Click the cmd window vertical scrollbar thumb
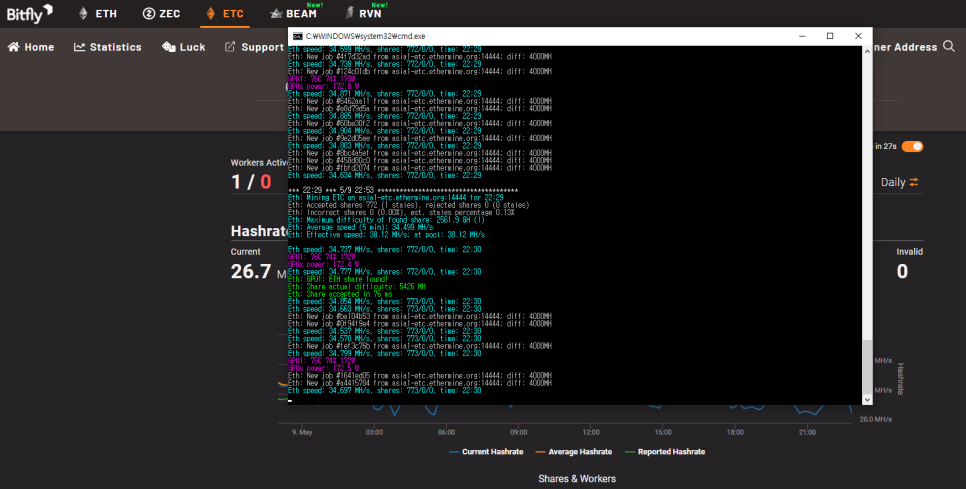Viewport: 966px width, 489px height. 867,366
